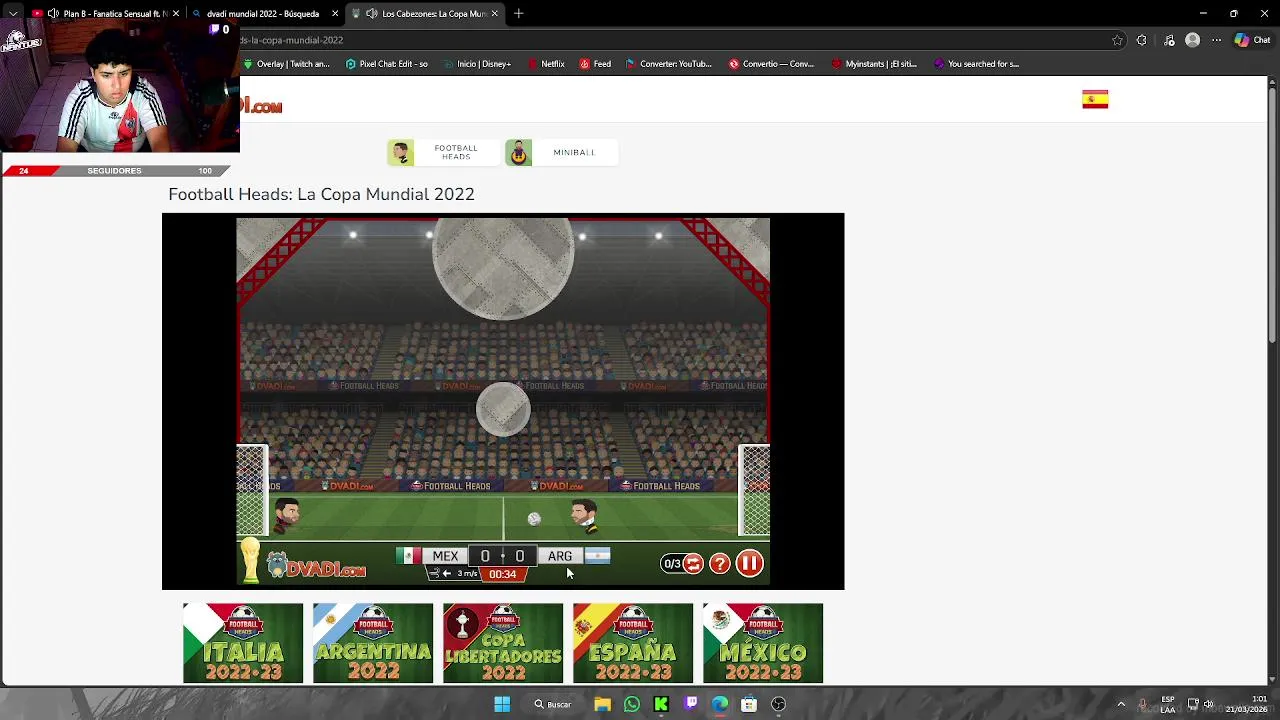Open the Pixel Chat Edit bookmark
This screenshot has height=720, width=1280.
[387, 64]
